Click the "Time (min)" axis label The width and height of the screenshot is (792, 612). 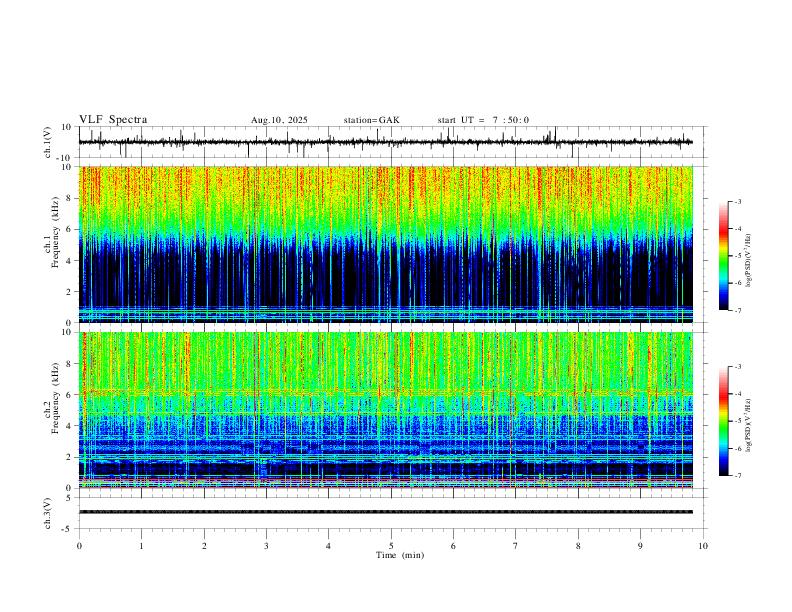click(400, 555)
